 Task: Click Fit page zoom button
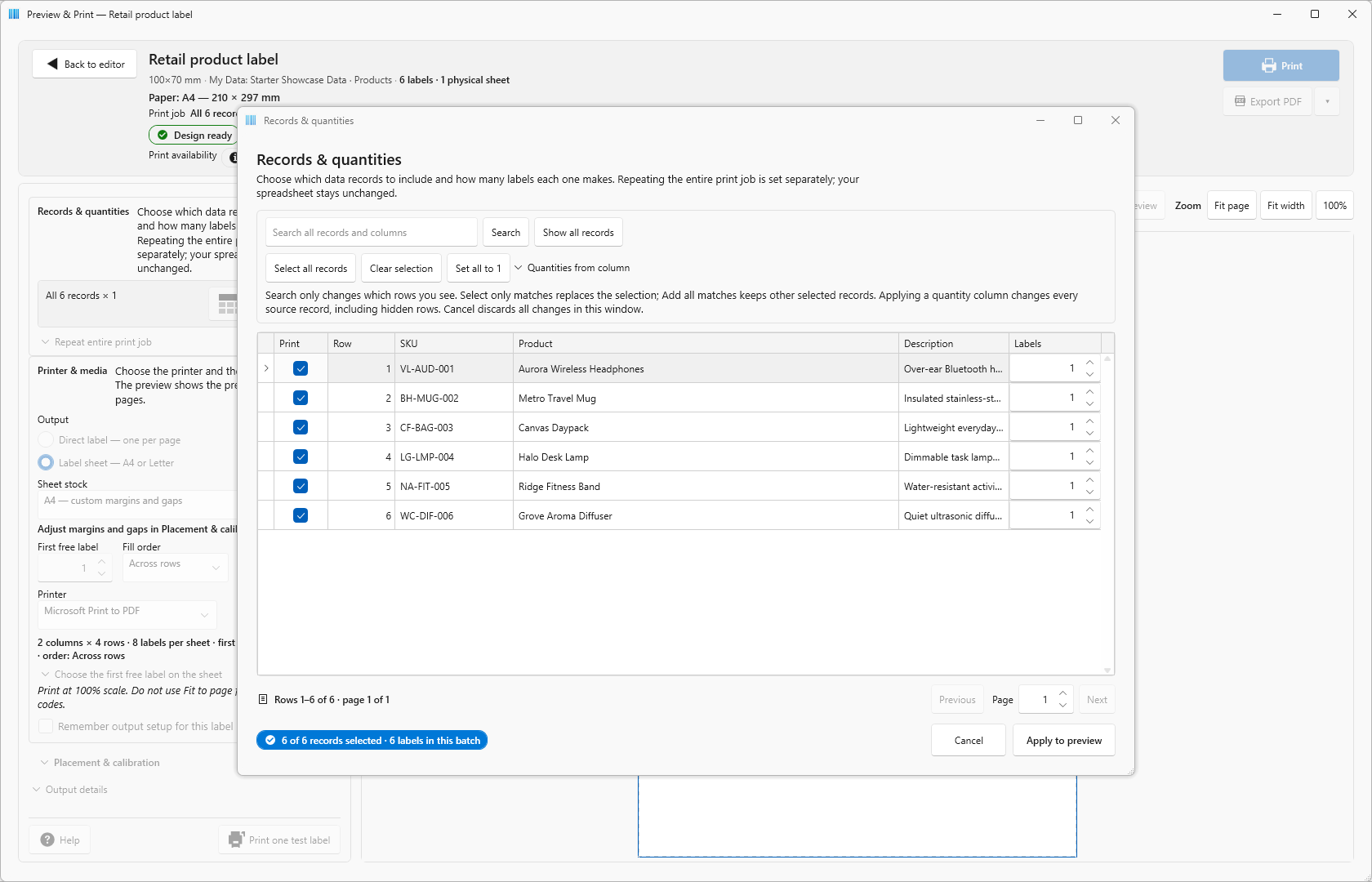click(x=1232, y=205)
